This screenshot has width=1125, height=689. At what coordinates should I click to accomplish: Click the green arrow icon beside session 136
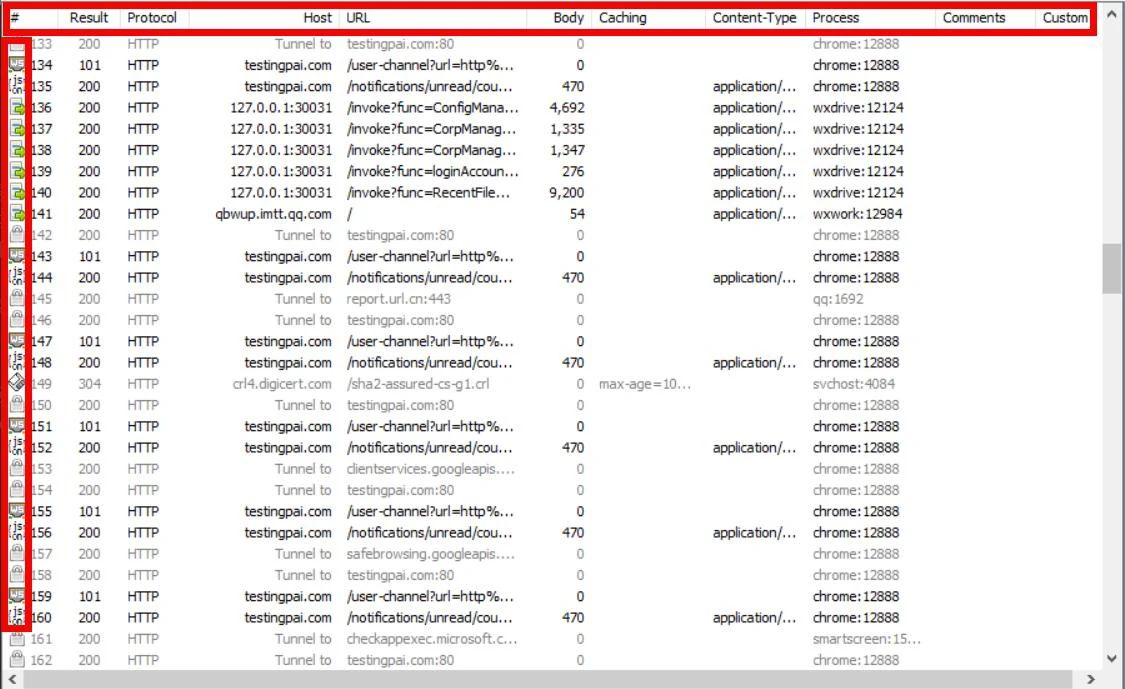click(14, 107)
